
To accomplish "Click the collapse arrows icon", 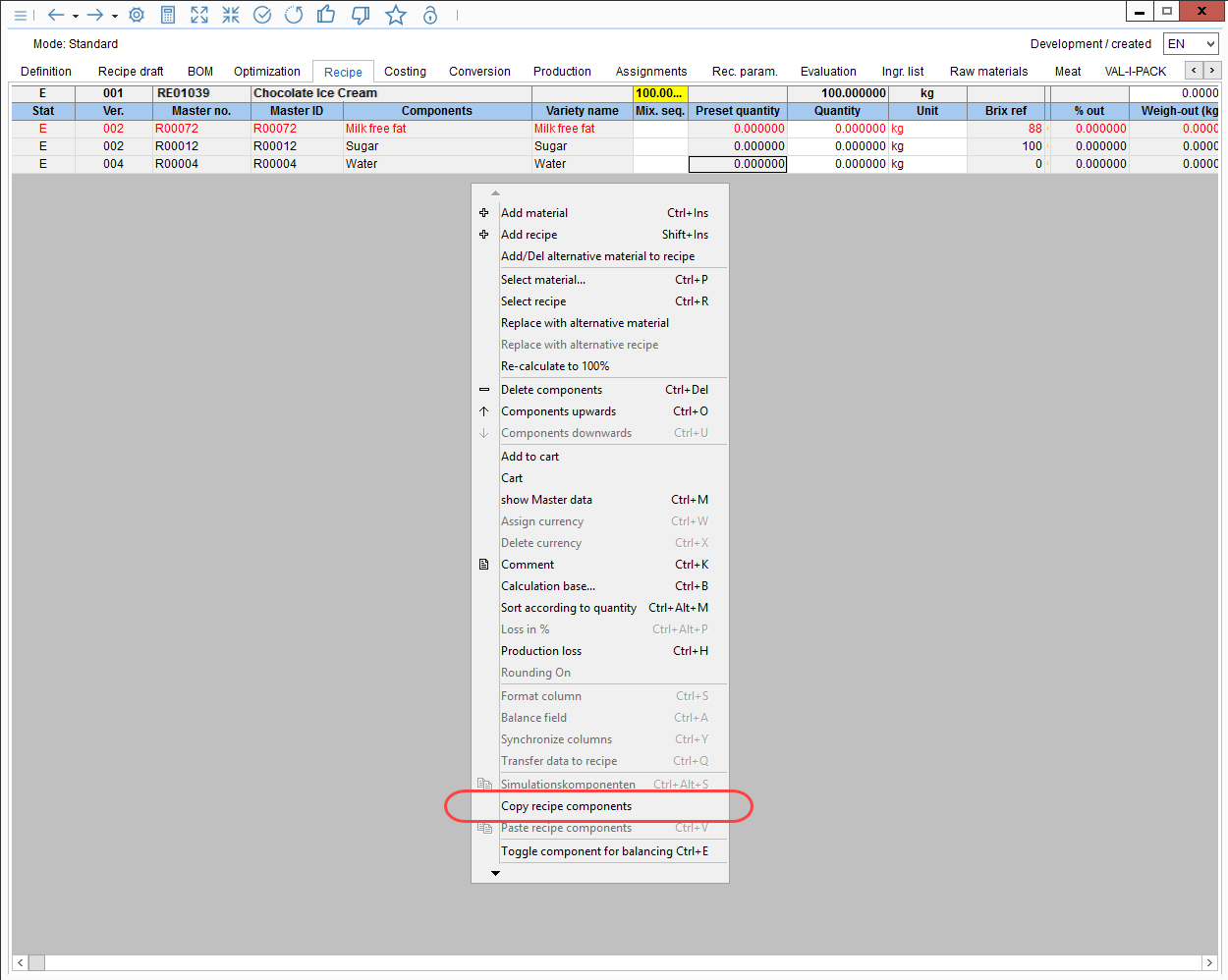I will point(231,16).
